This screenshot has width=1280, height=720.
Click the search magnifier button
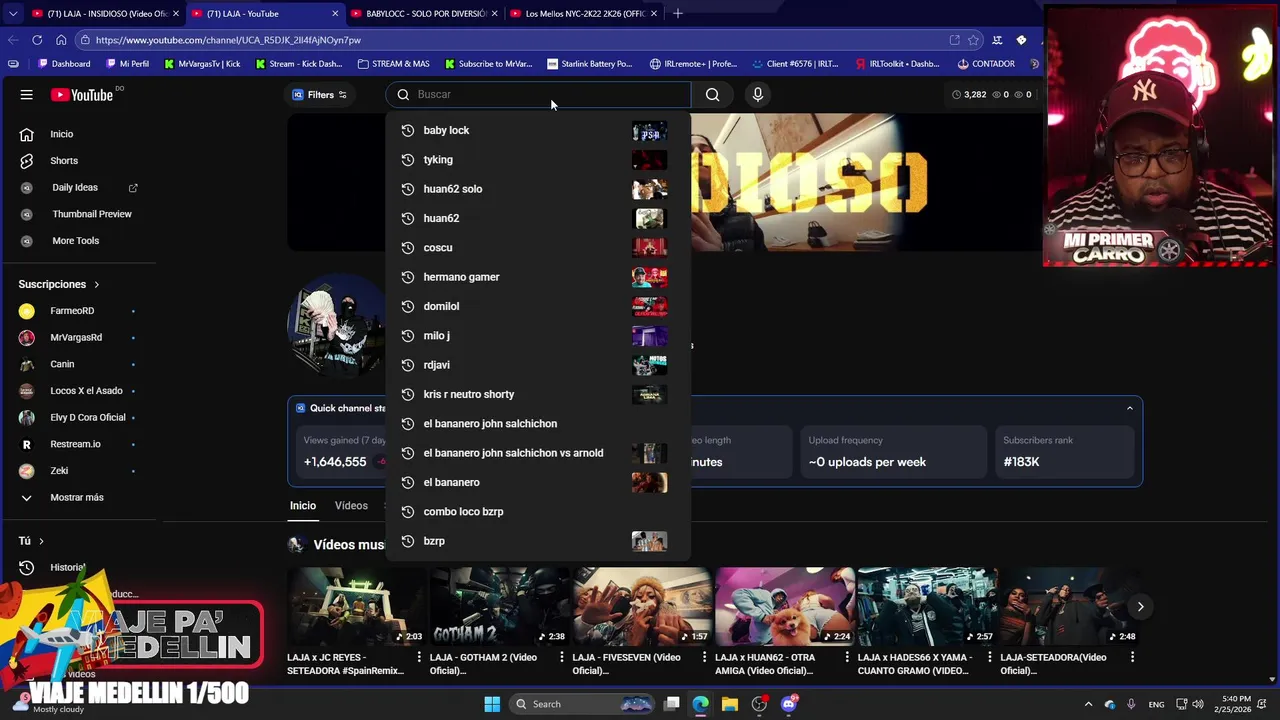(x=712, y=94)
